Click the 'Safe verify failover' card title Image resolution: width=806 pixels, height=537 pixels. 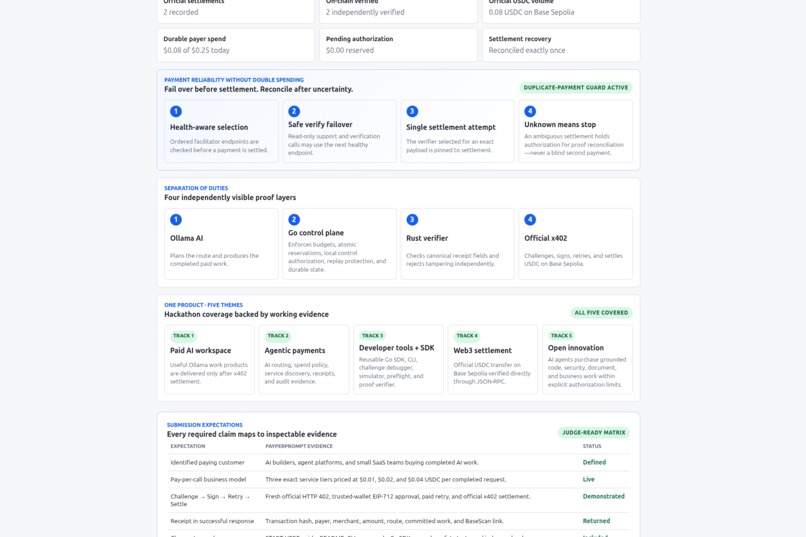tap(320, 124)
